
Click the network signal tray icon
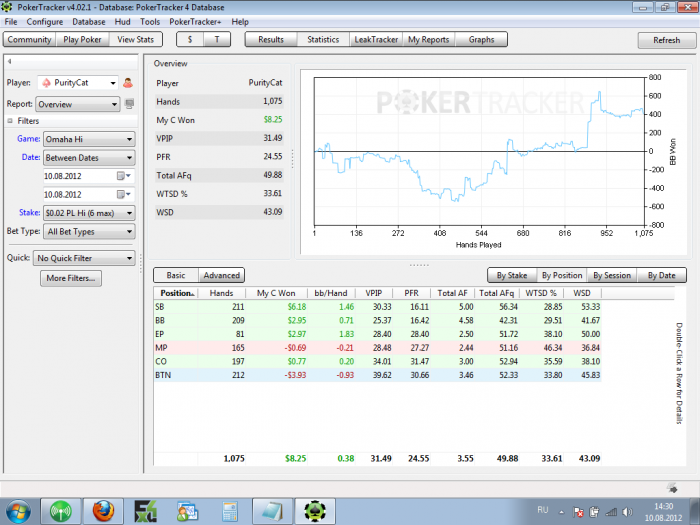click(611, 512)
